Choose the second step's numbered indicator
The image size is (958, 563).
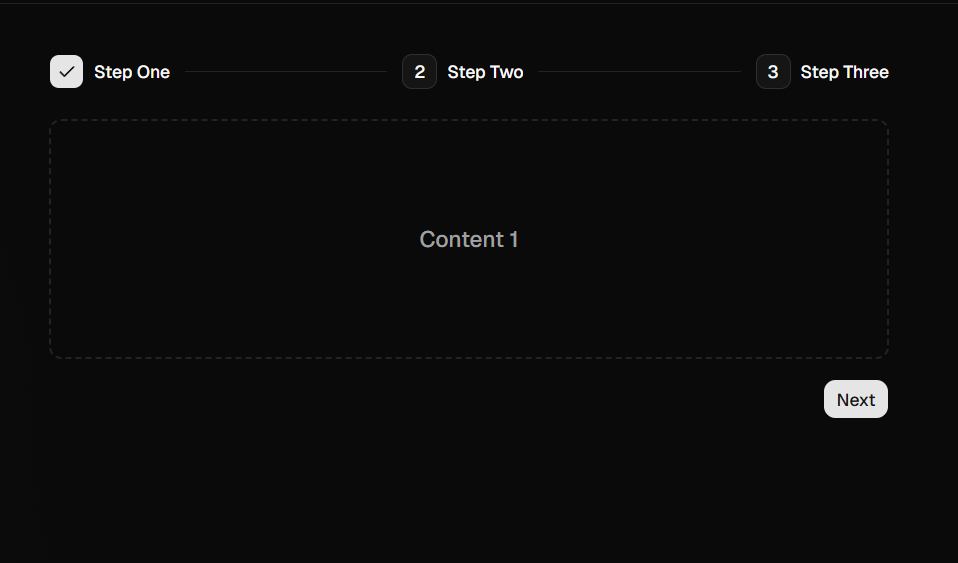(x=419, y=72)
